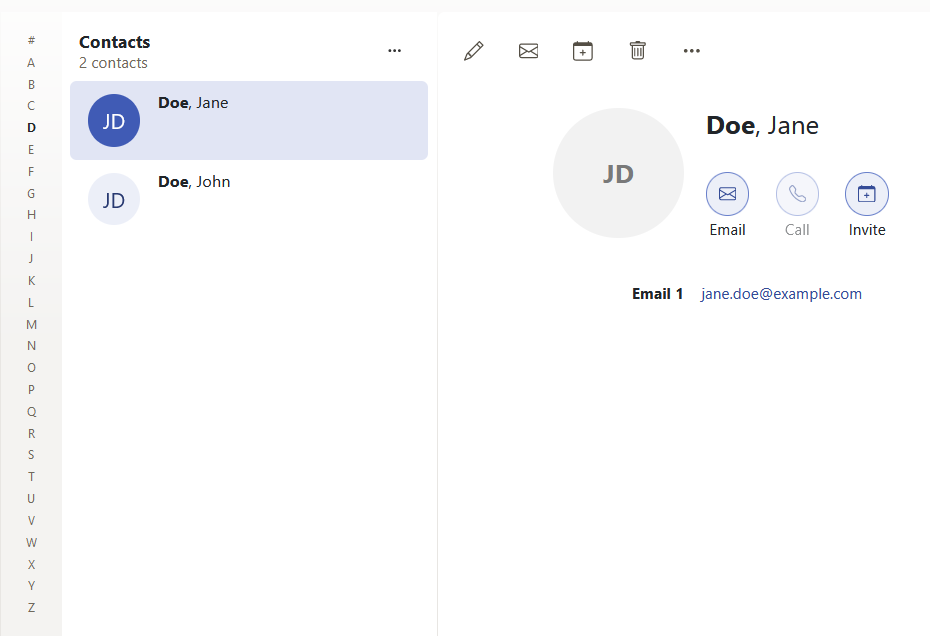Jump to letter A in alphabet index
This screenshot has height=636, width=930.
click(31, 62)
